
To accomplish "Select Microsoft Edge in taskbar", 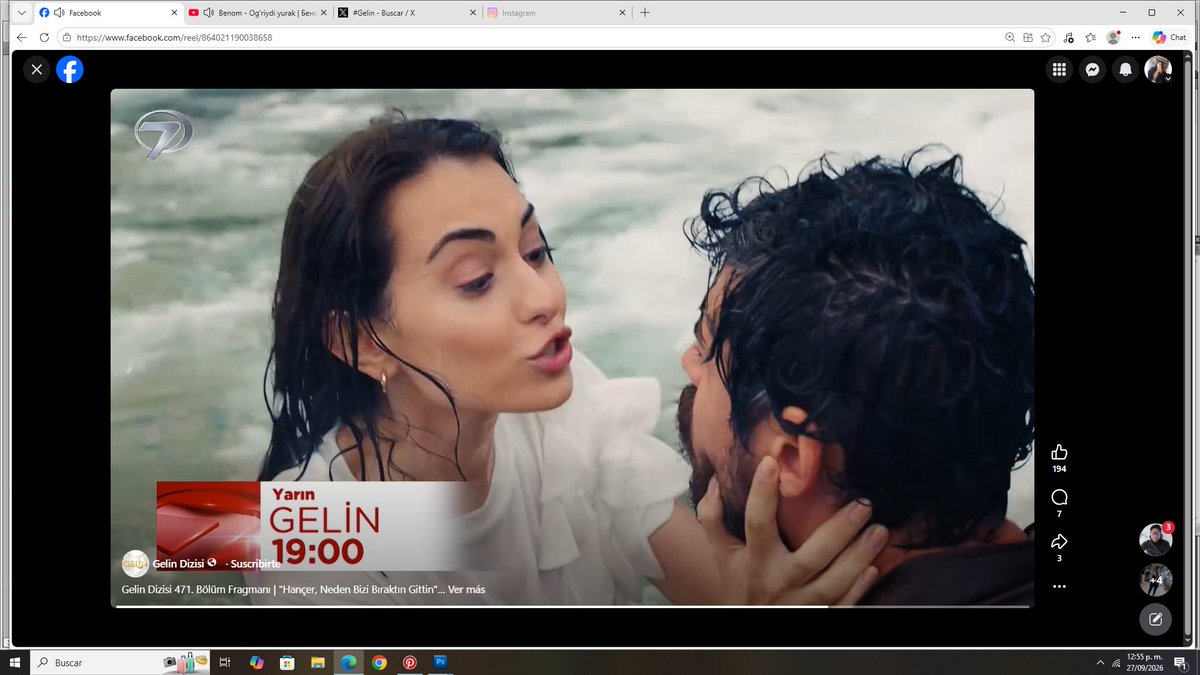I will click(x=348, y=662).
